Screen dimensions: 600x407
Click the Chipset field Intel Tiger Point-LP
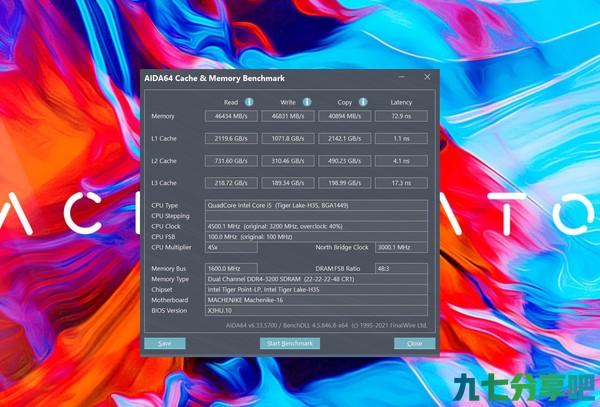pyautogui.click(x=316, y=290)
